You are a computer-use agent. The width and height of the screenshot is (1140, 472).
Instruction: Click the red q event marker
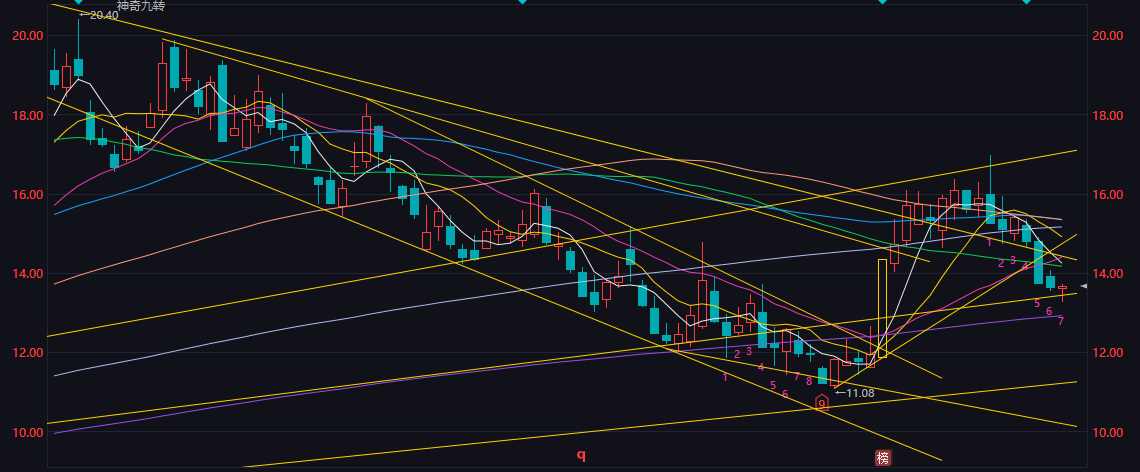click(x=581, y=455)
